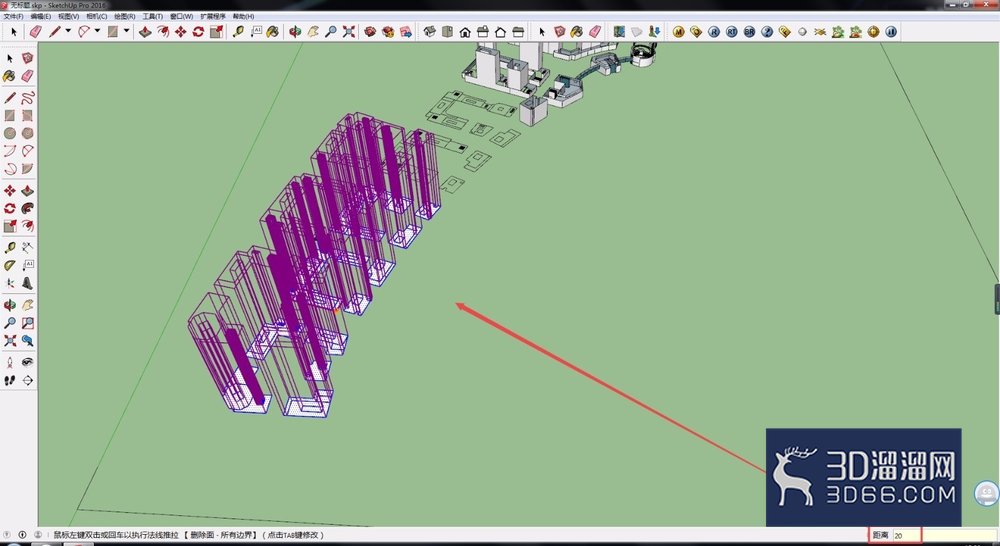Click the blue pause-style V-Ray icon

pyautogui.click(x=891, y=31)
